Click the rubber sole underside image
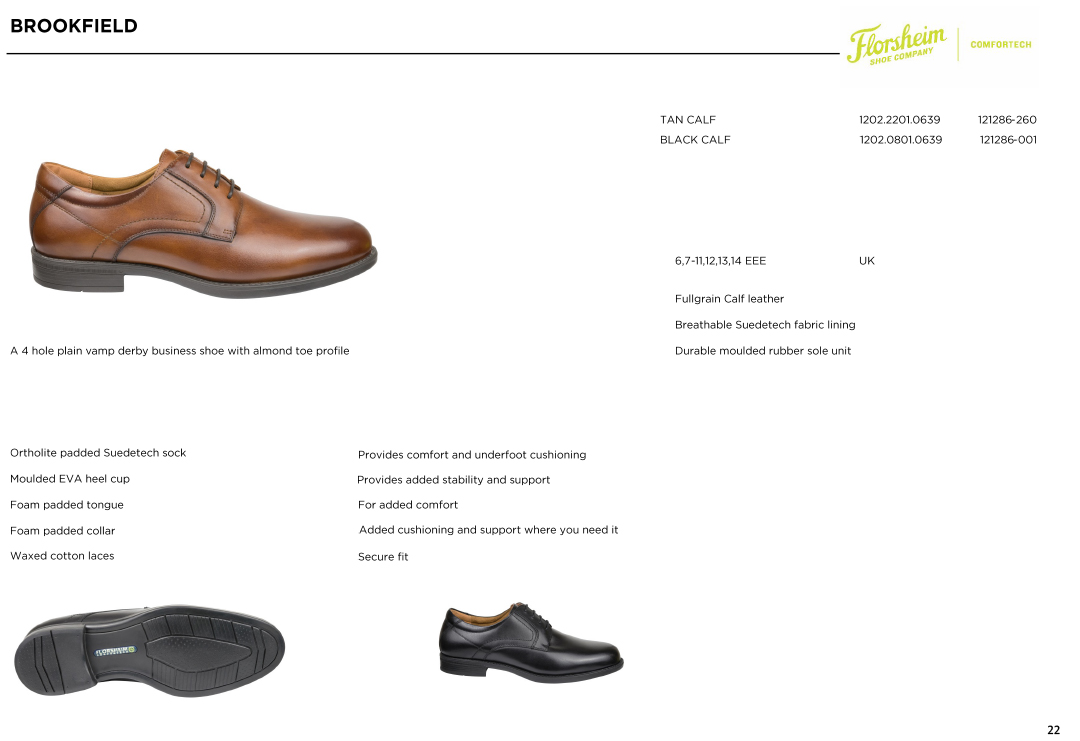The width and height of the screenshot is (1080, 741). point(149,651)
